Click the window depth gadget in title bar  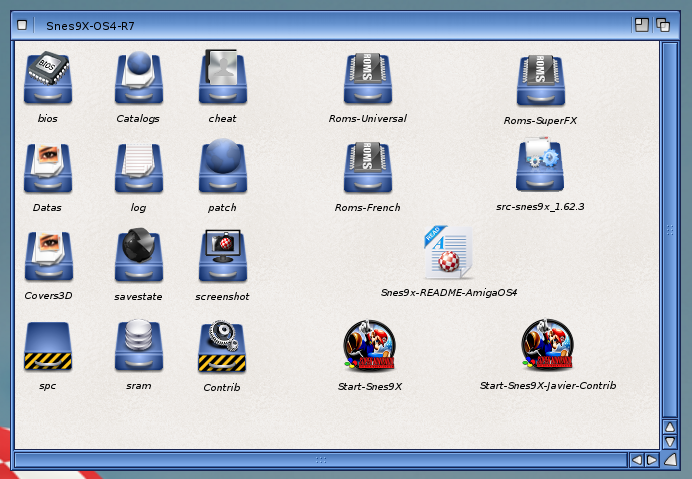click(662, 25)
